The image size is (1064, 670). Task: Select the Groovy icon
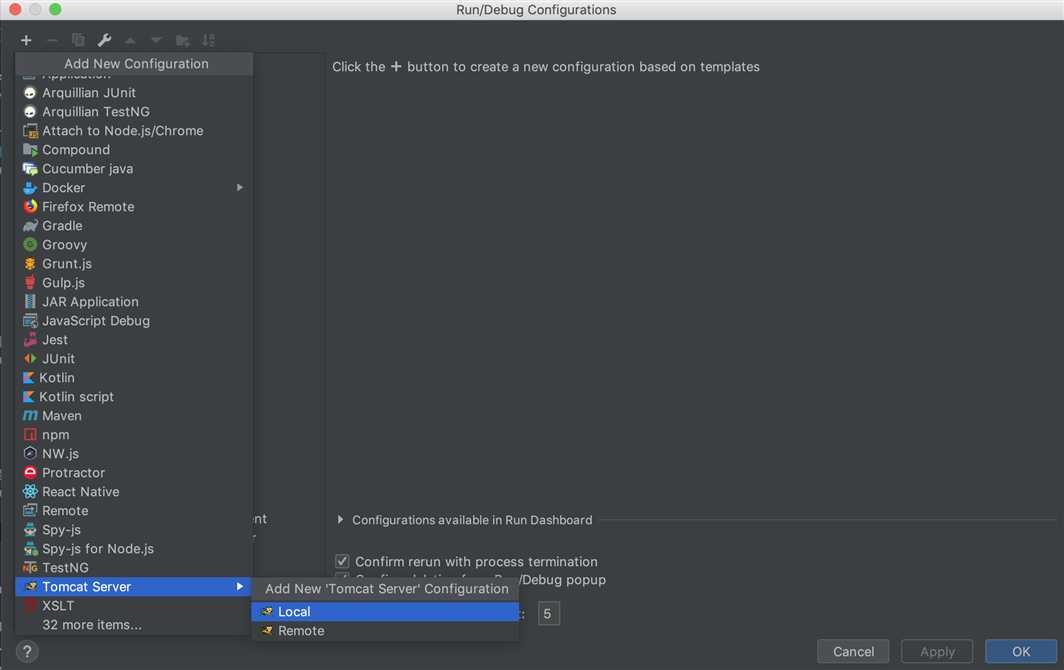[x=30, y=244]
